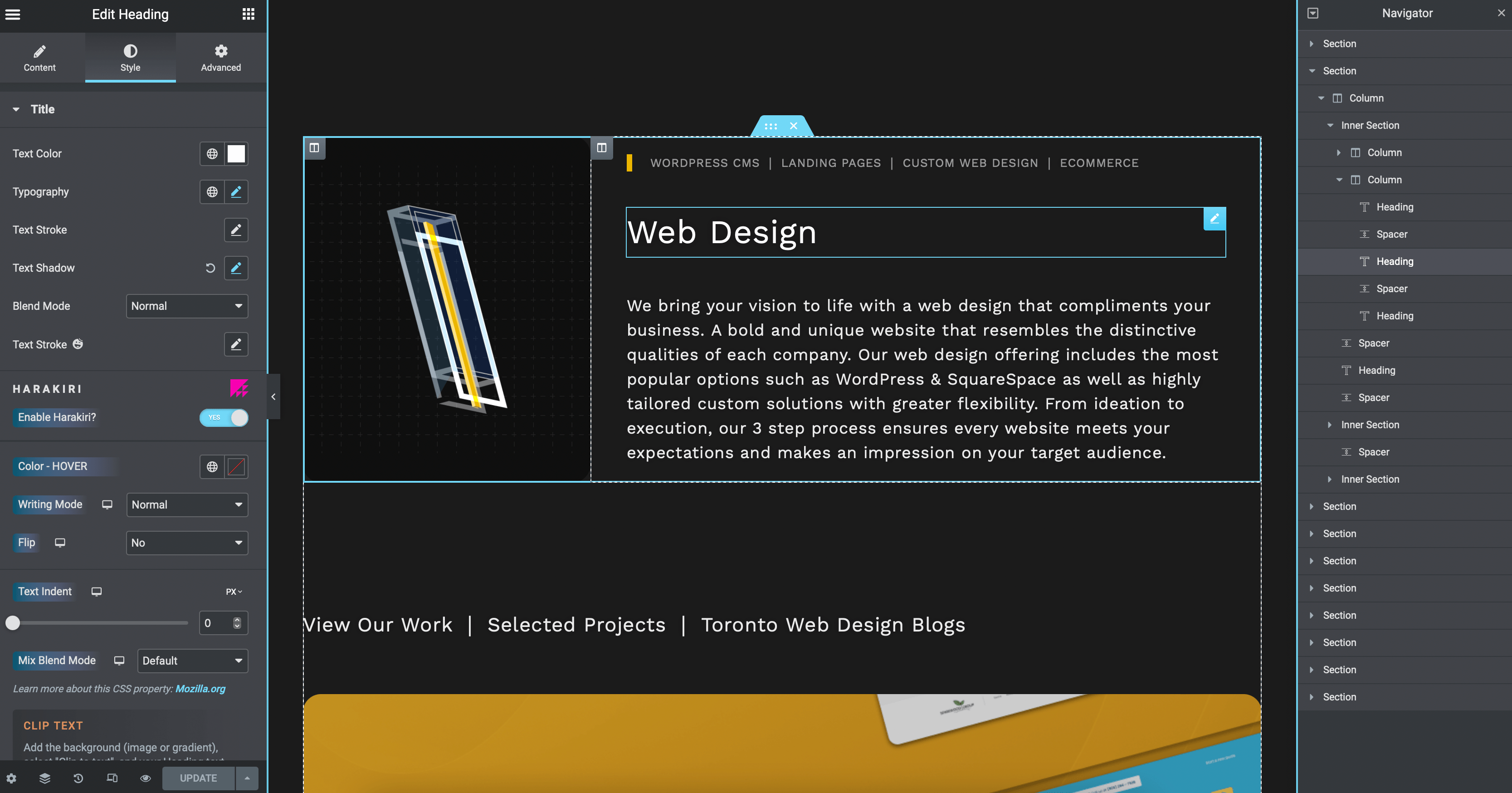Click the inner section drag handle

point(771,126)
